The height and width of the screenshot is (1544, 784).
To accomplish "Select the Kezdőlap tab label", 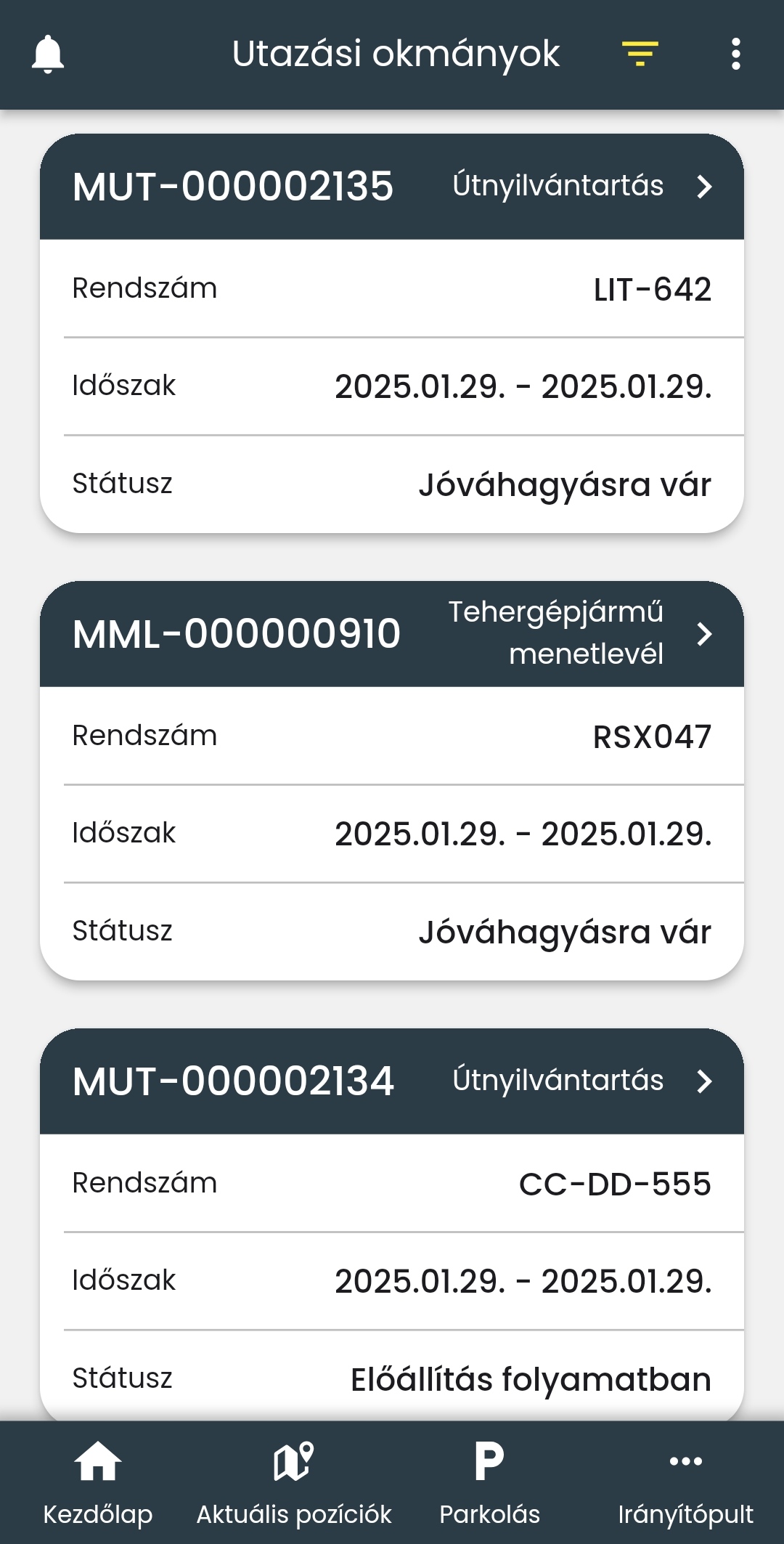I will 98,1515.
